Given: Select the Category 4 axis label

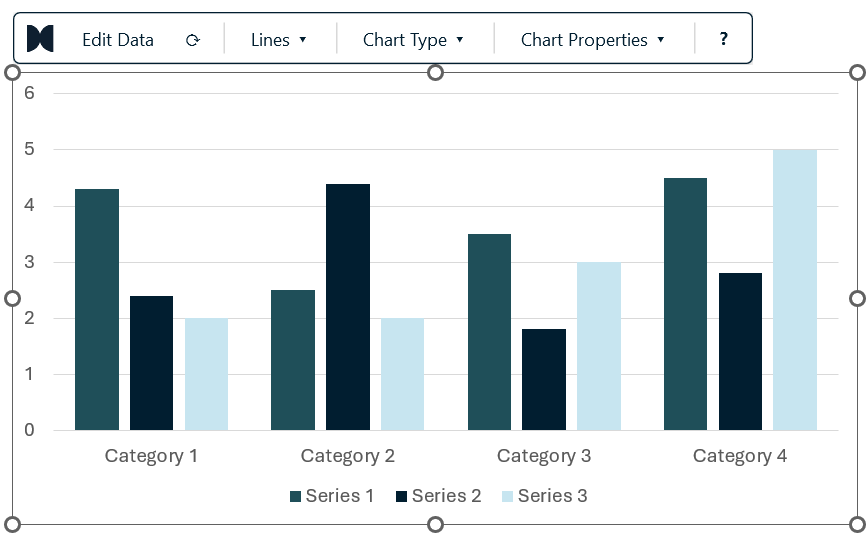Looking at the screenshot, I should [x=740, y=456].
